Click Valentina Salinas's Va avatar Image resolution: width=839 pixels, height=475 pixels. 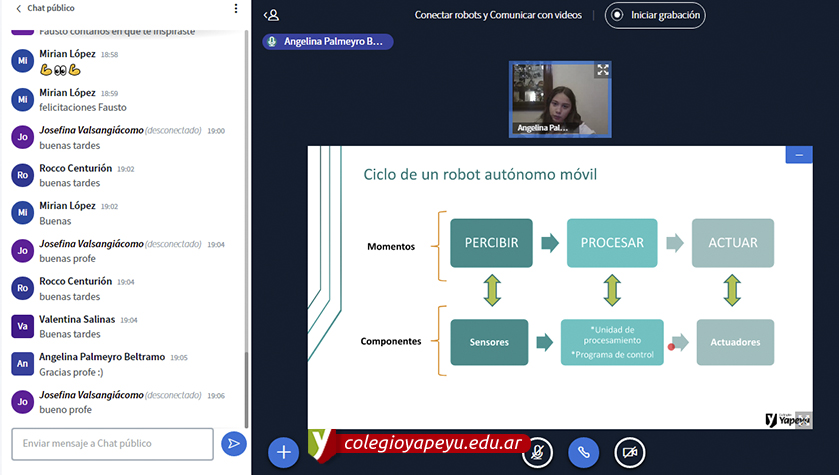tap(22, 326)
